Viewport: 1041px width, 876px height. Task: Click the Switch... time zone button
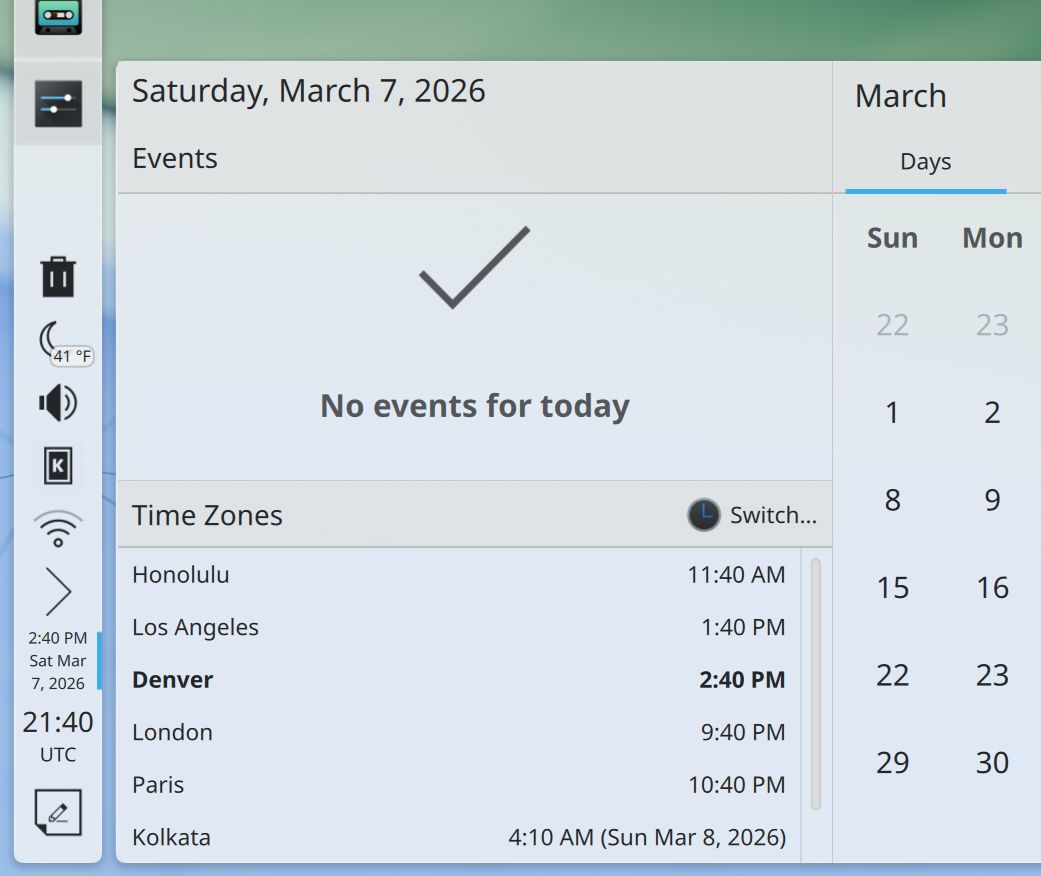tap(753, 515)
